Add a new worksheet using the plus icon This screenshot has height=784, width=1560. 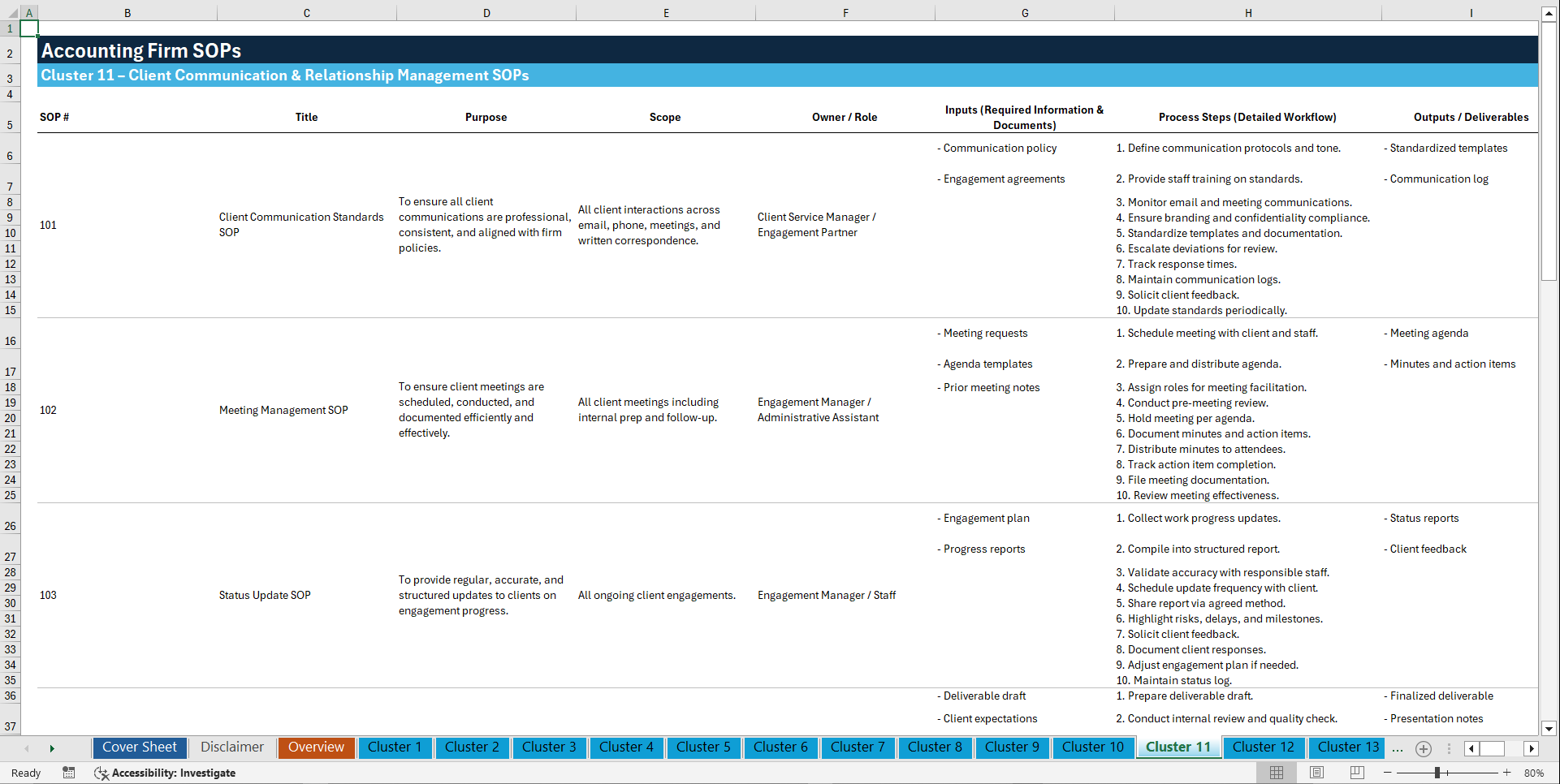coord(1423,748)
